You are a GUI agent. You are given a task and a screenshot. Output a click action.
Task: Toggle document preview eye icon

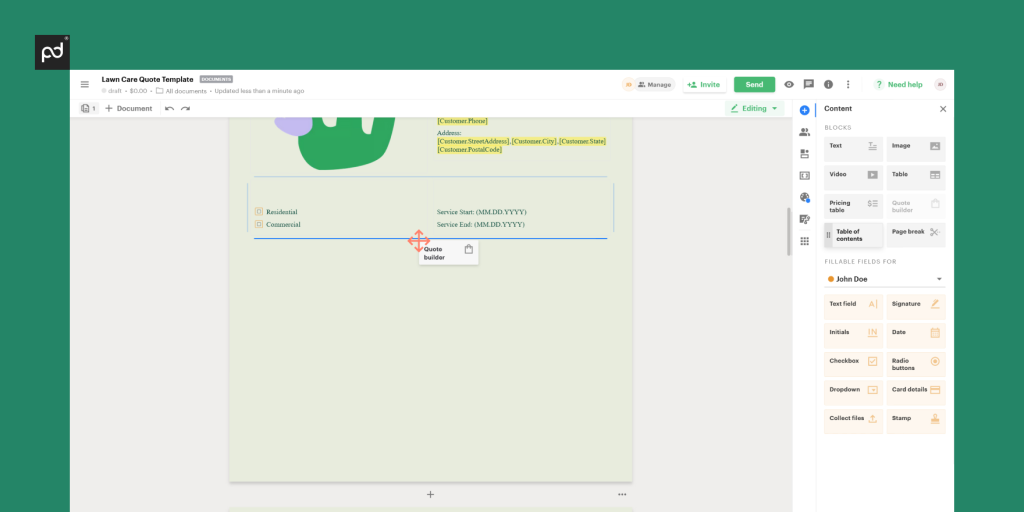pyautogui.click(x=789, y=84)
